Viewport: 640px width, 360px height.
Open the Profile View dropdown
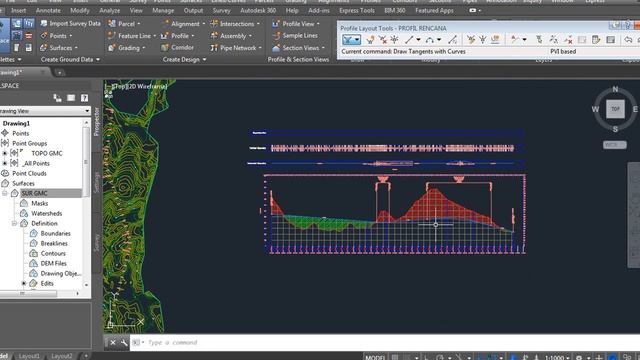(318, 24)
